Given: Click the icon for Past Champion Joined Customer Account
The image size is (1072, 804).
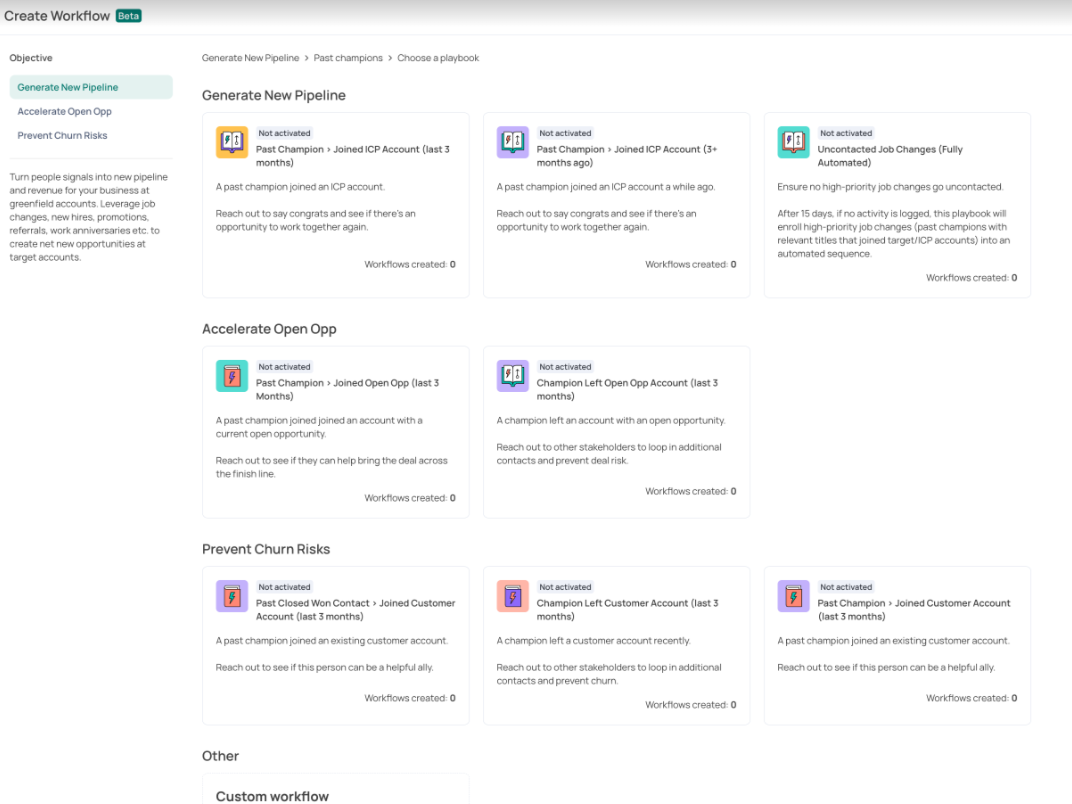Looking at the screenshot, I should [793, 596].
